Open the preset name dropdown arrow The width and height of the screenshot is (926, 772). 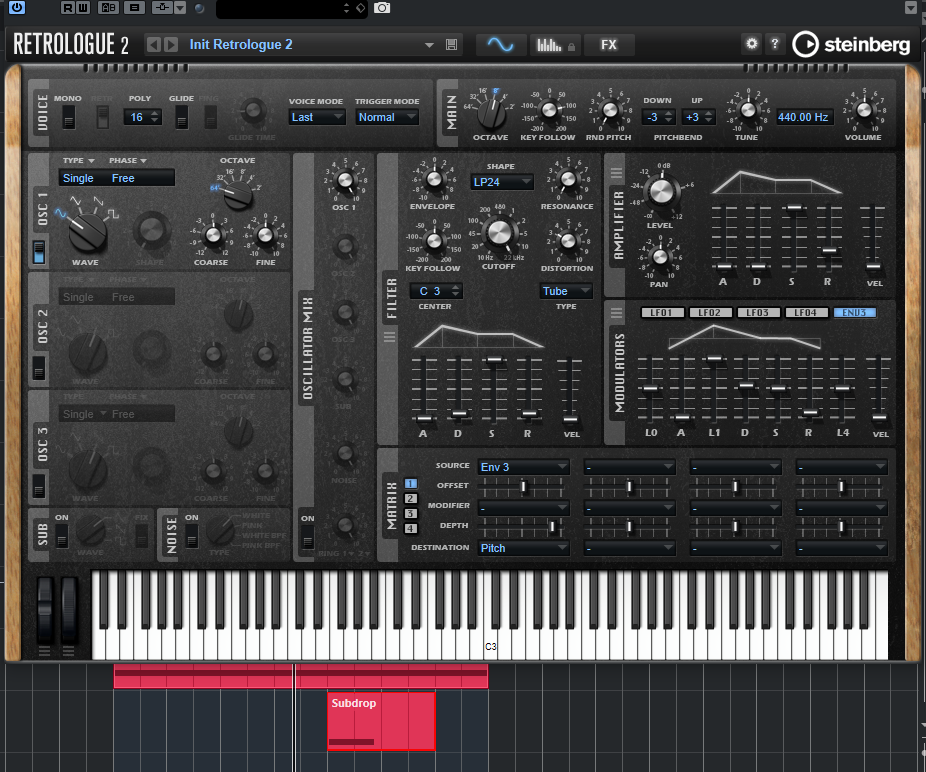coord(429,45)
